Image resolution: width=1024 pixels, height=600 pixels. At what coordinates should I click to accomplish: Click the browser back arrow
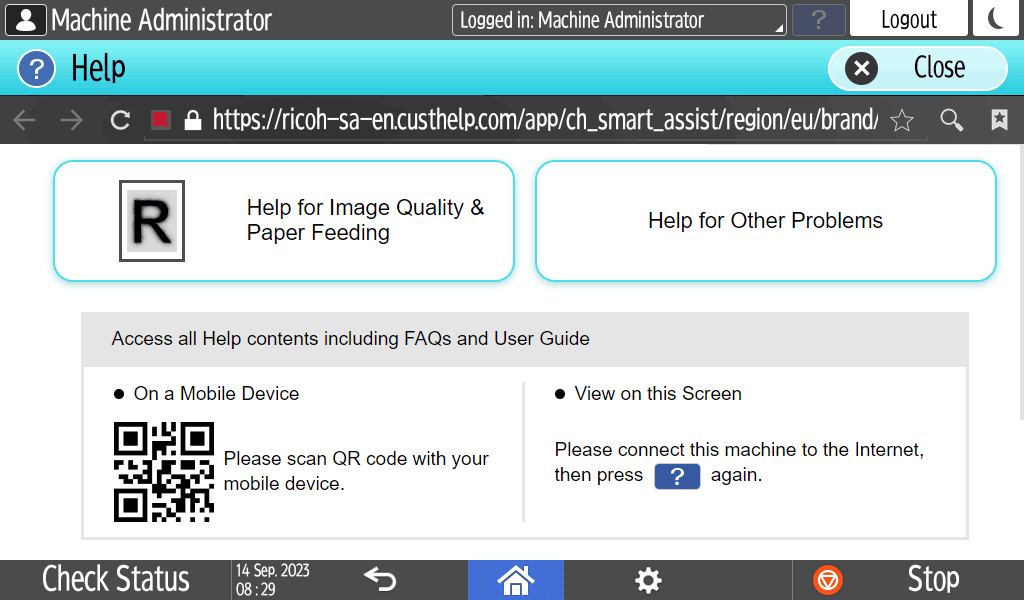coord(24,121)
